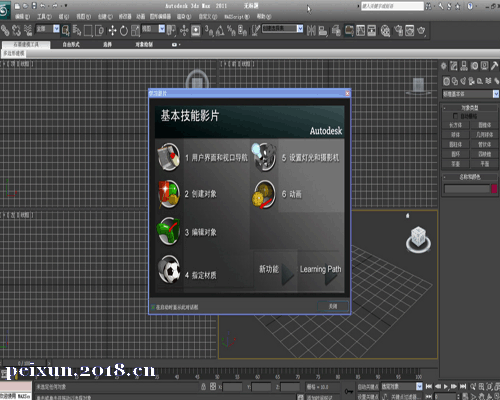Viewport: 500px width, 400px height.
Task: Toggle 自动关键点 Auto Key mode
Action: pos(368,387)
